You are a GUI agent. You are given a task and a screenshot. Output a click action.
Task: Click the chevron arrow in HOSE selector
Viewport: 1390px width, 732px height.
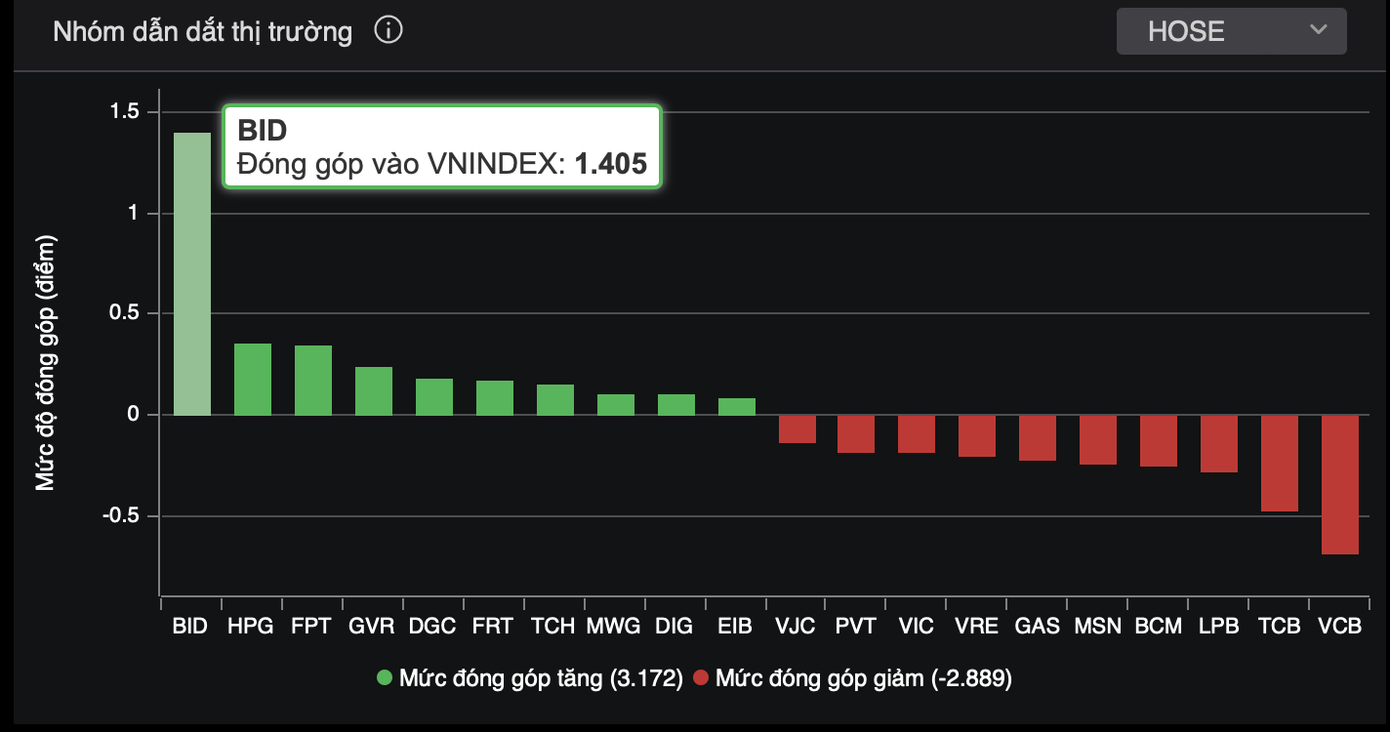click(1318, 30)
